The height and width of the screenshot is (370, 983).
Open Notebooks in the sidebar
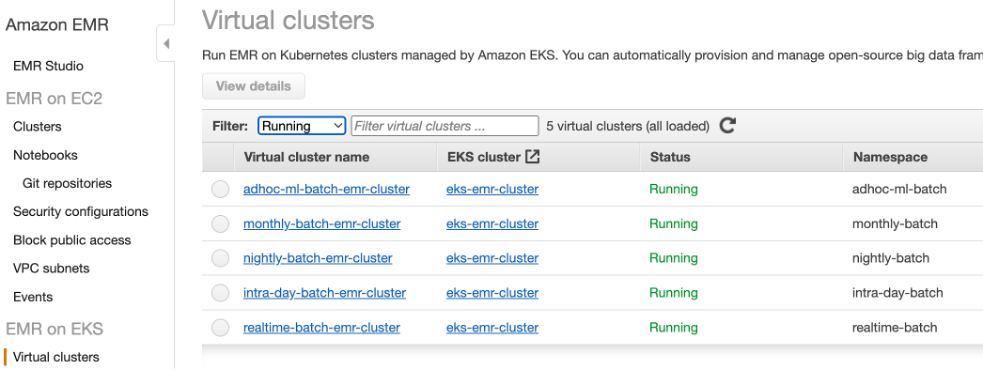[x=45, y=155]
